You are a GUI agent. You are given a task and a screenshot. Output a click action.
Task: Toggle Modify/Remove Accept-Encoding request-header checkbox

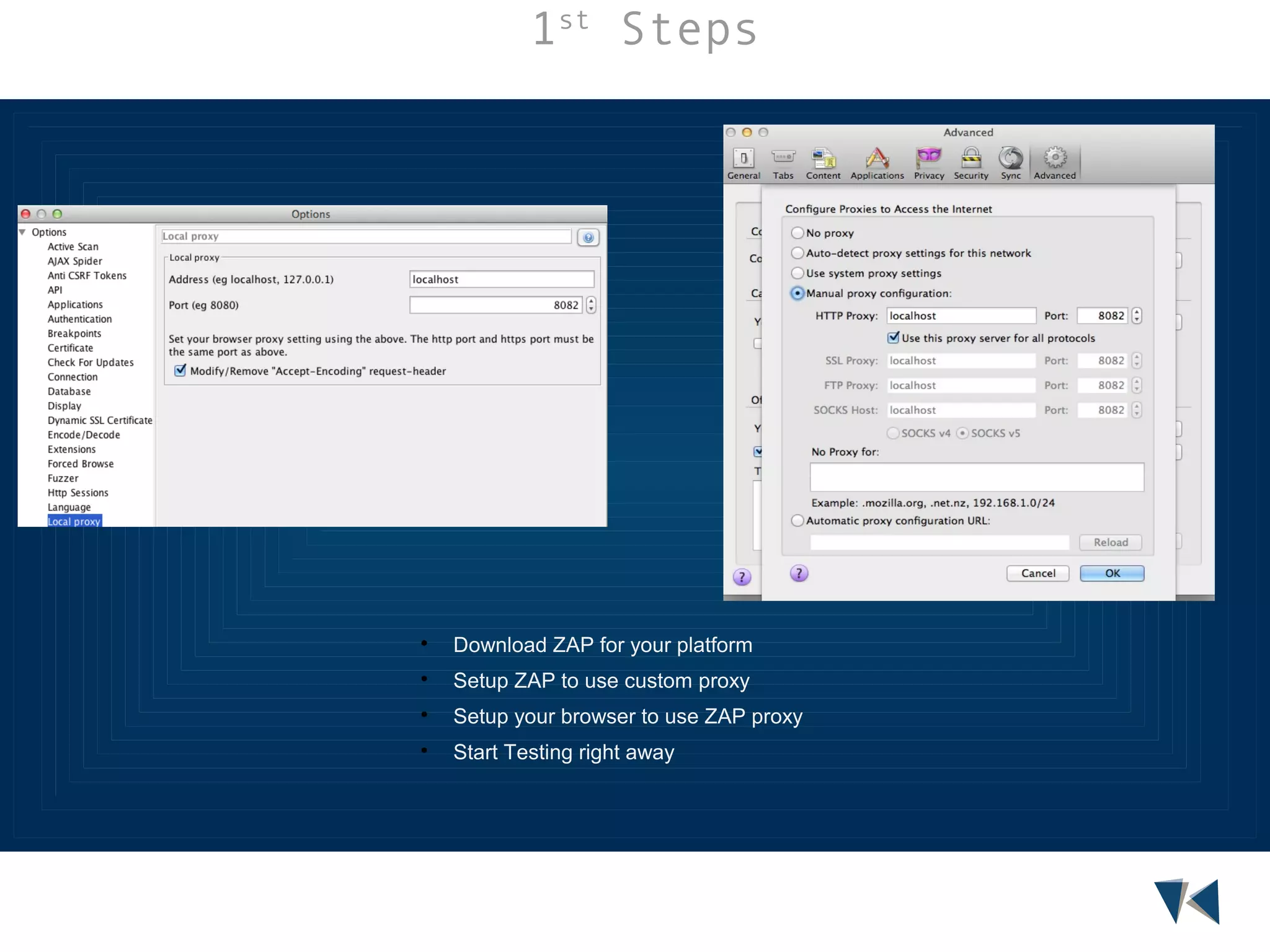tap(180, 371)
